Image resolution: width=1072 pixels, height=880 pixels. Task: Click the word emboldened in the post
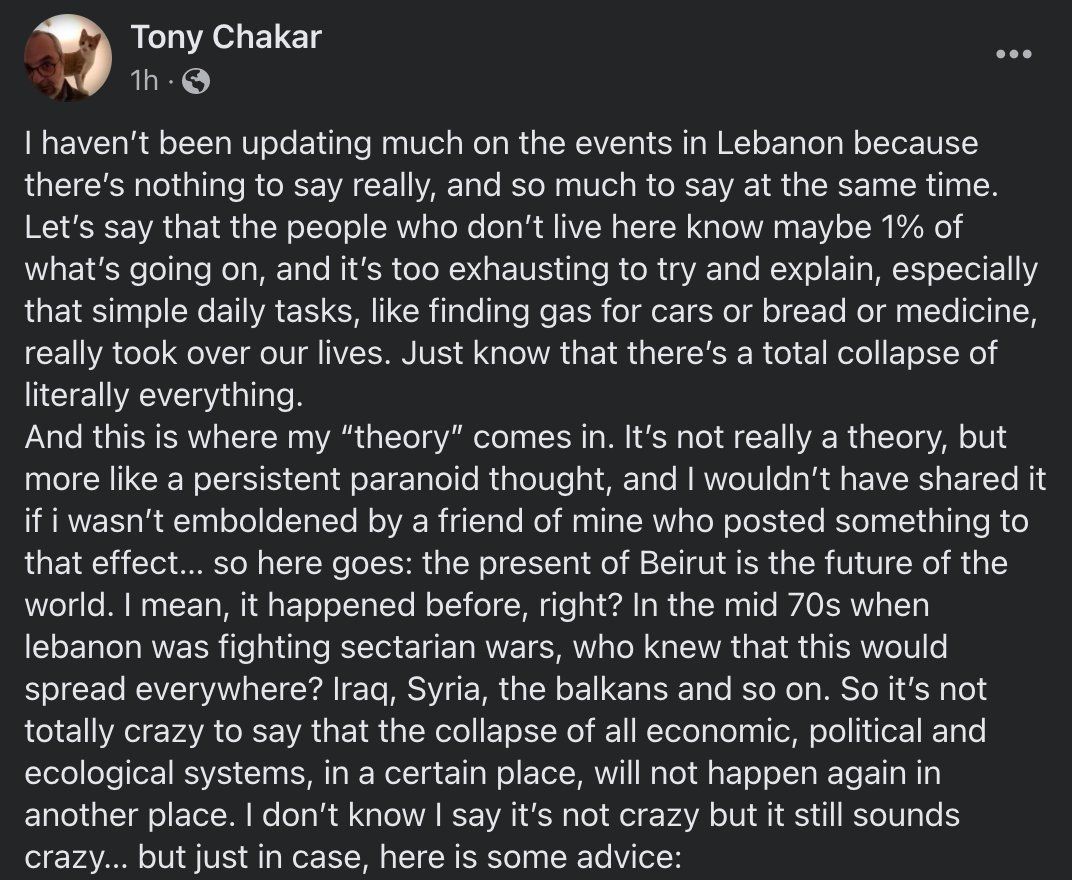[x=266, y=522]
